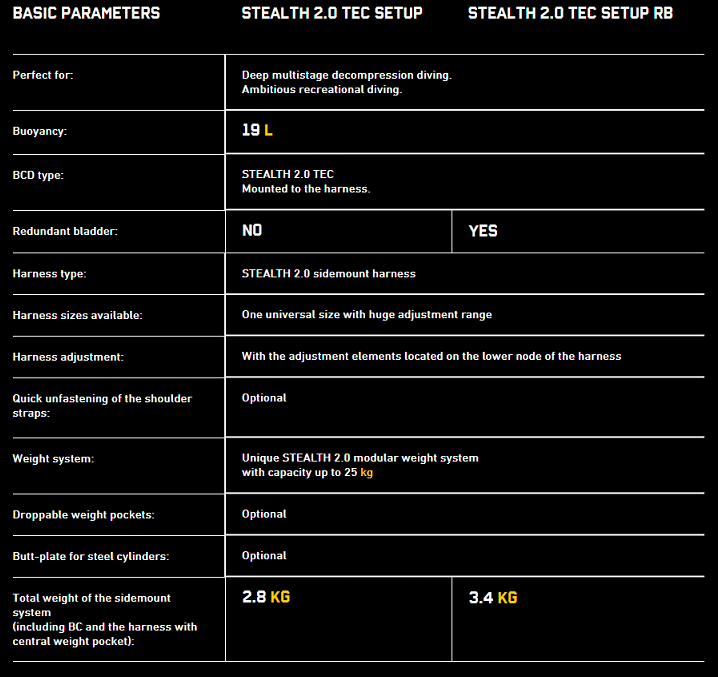Screen dimensions: 718x677
Task: Click the Buoyancy row label
Action: tap(40, 131)
